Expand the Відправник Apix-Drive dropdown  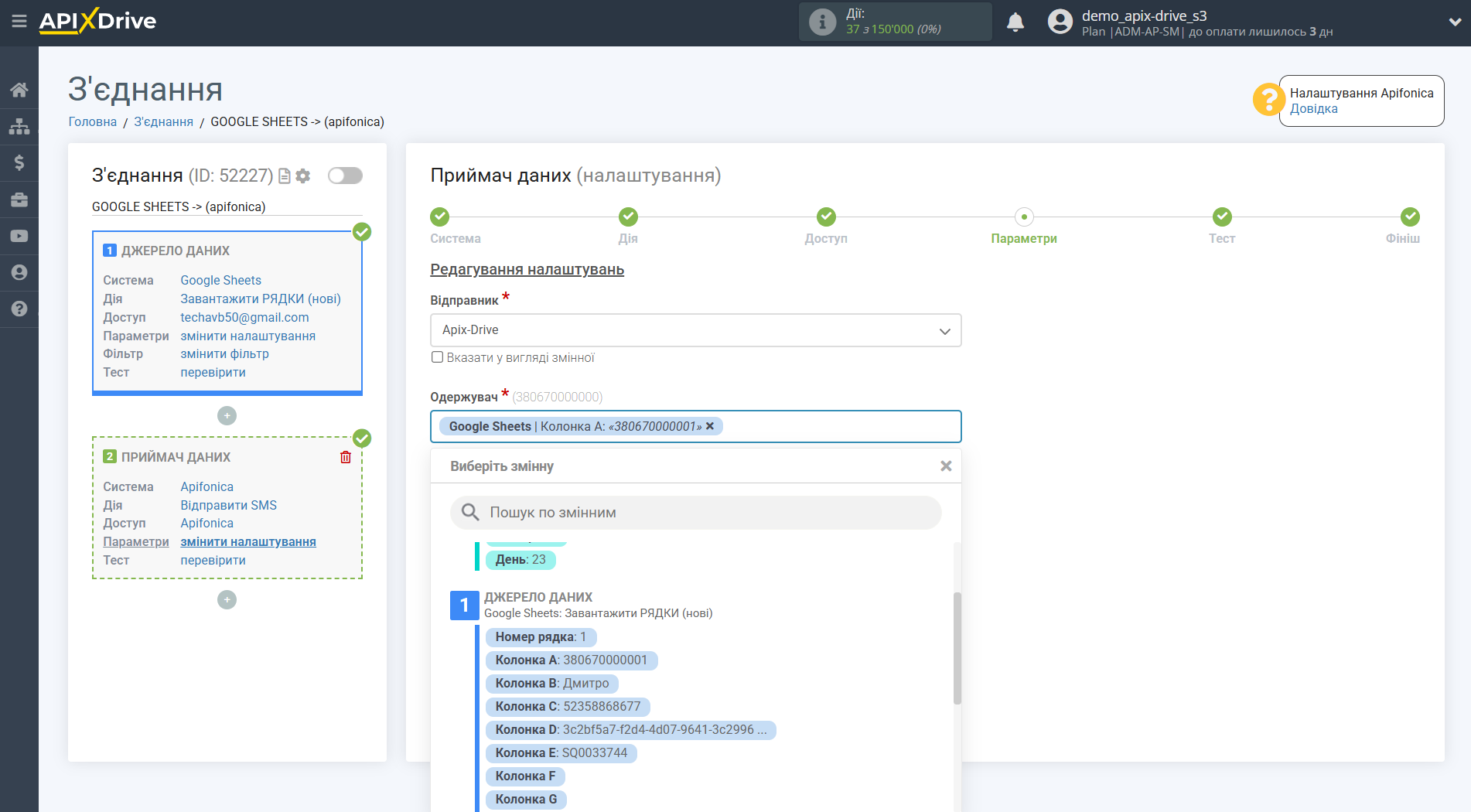click(695, 330)
